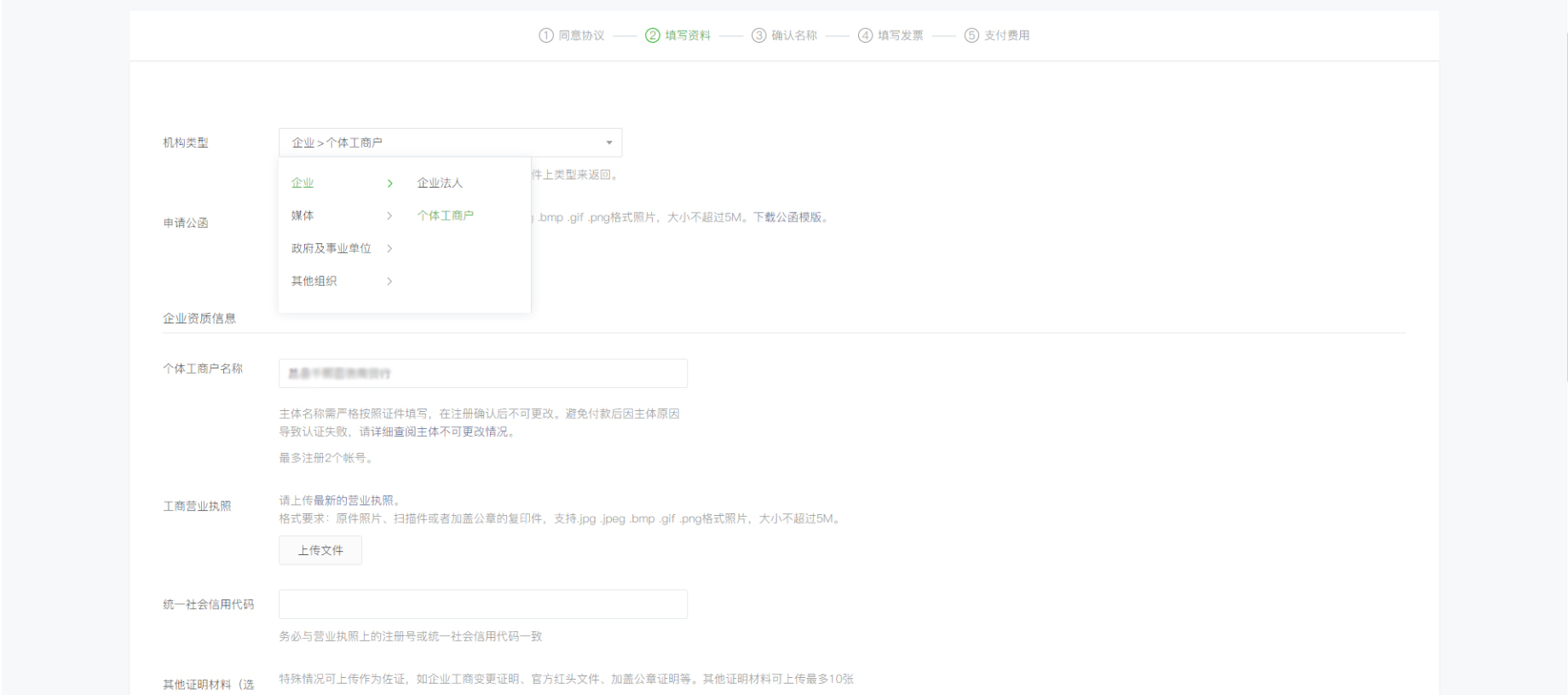Select 政府及事业单位 category
Screen dimensions: 1568x695
click(x=331, y=248)
